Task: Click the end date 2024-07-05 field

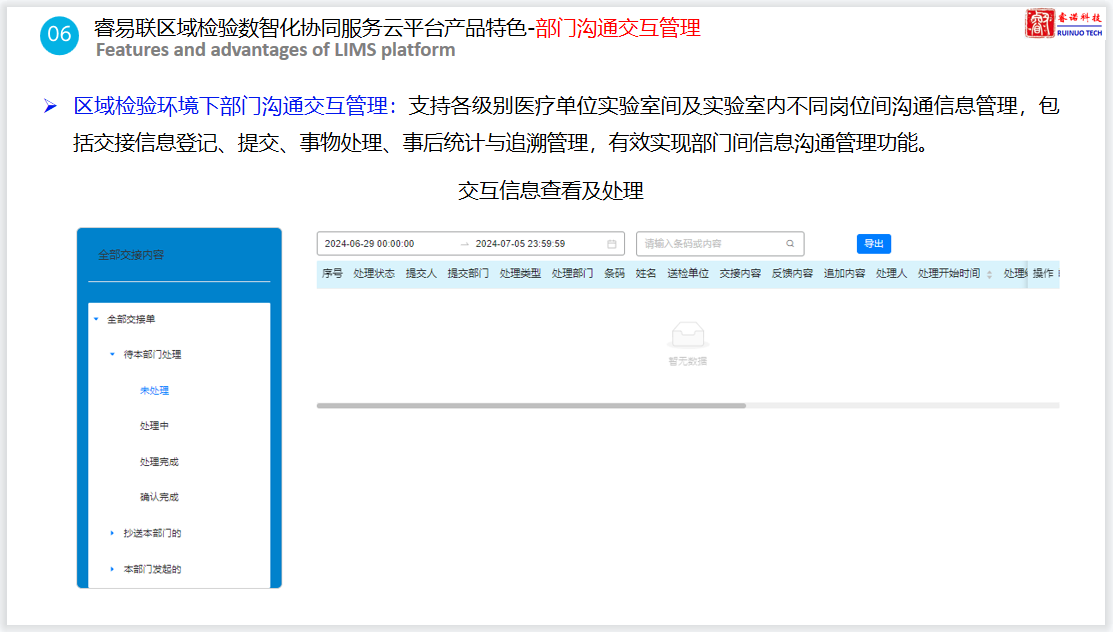Action: click(520, 244)
